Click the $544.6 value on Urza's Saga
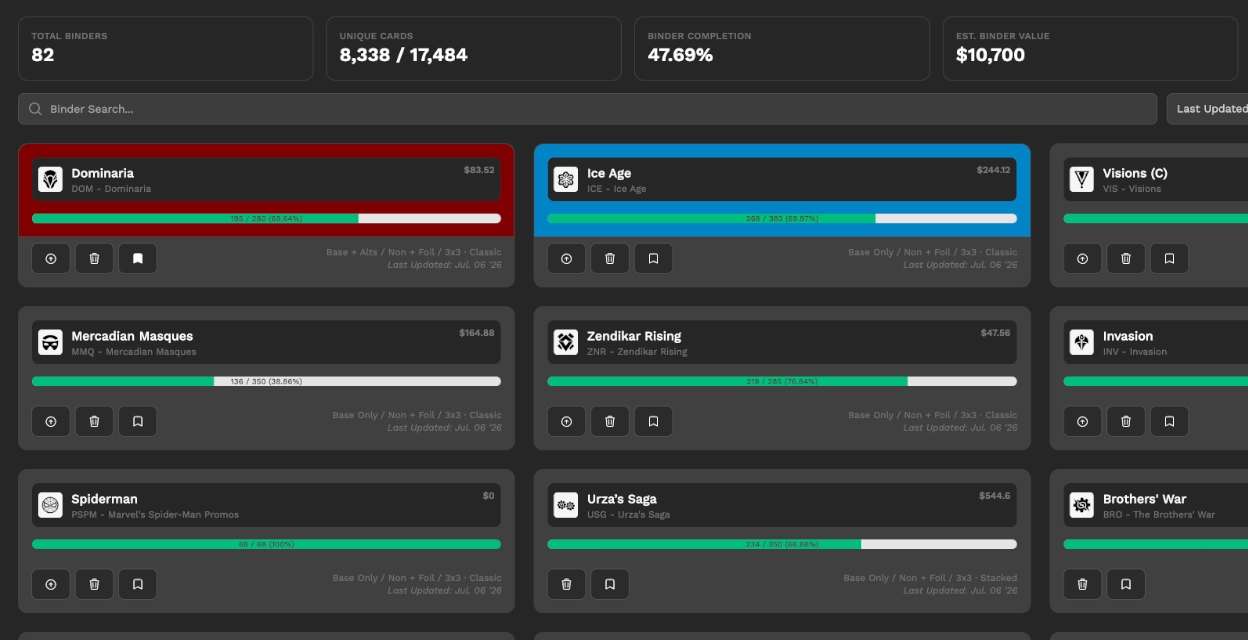The width and height of the screenshot is (1248, 640). [994, 496]
